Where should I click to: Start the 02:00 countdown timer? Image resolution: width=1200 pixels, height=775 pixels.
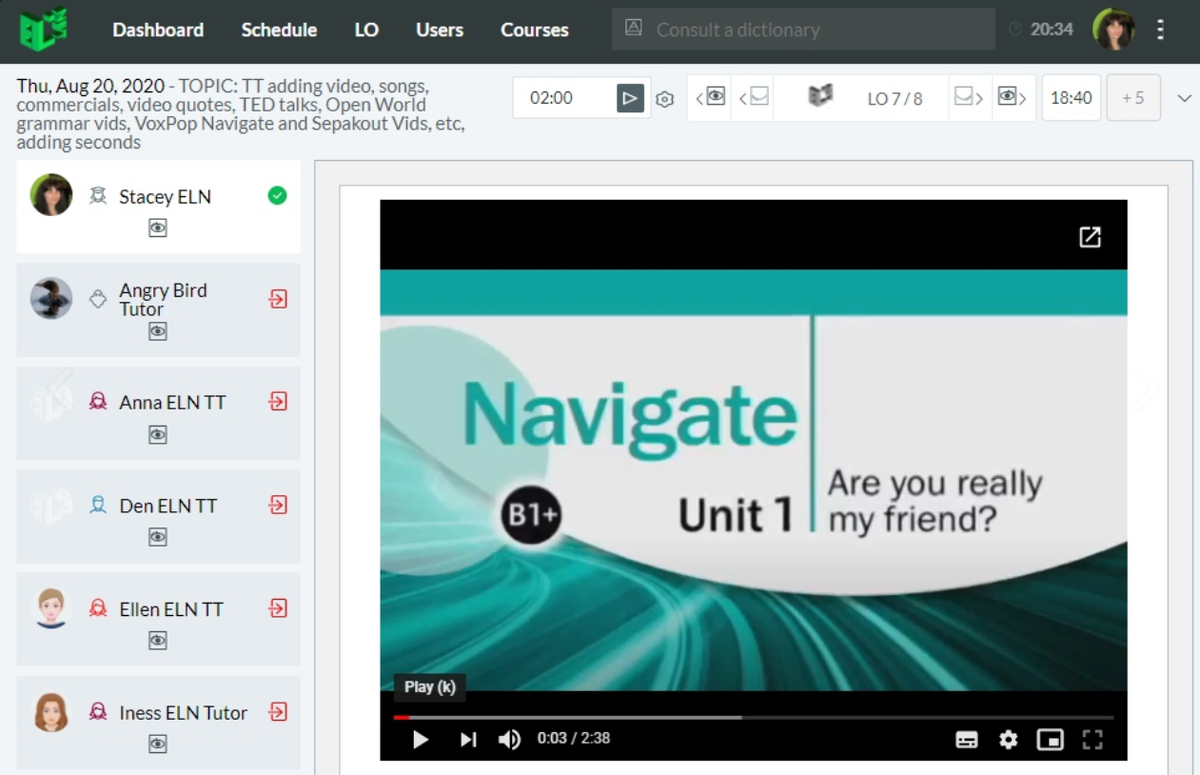(629, 98)
